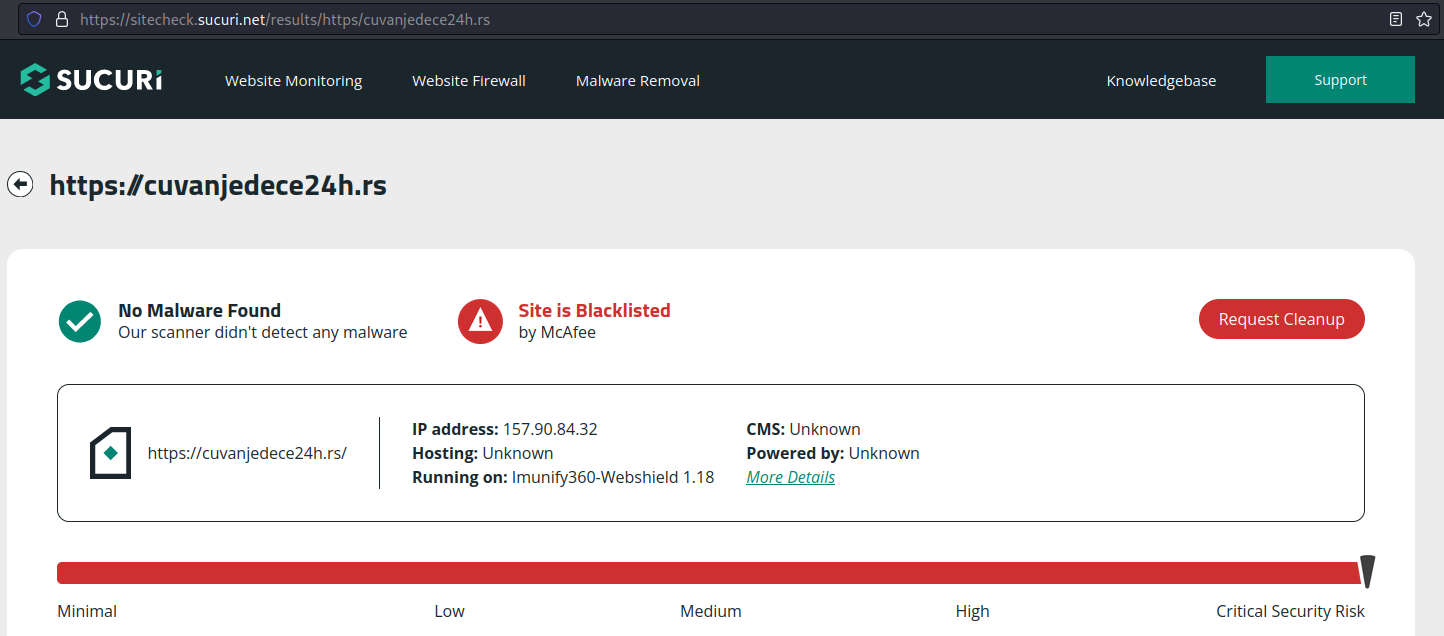The height and width of the screenshot is (636, 1444).
Task: Click the 'Critical Security Risk' label
Action: pyautogui.click(x=1290, y=611)
